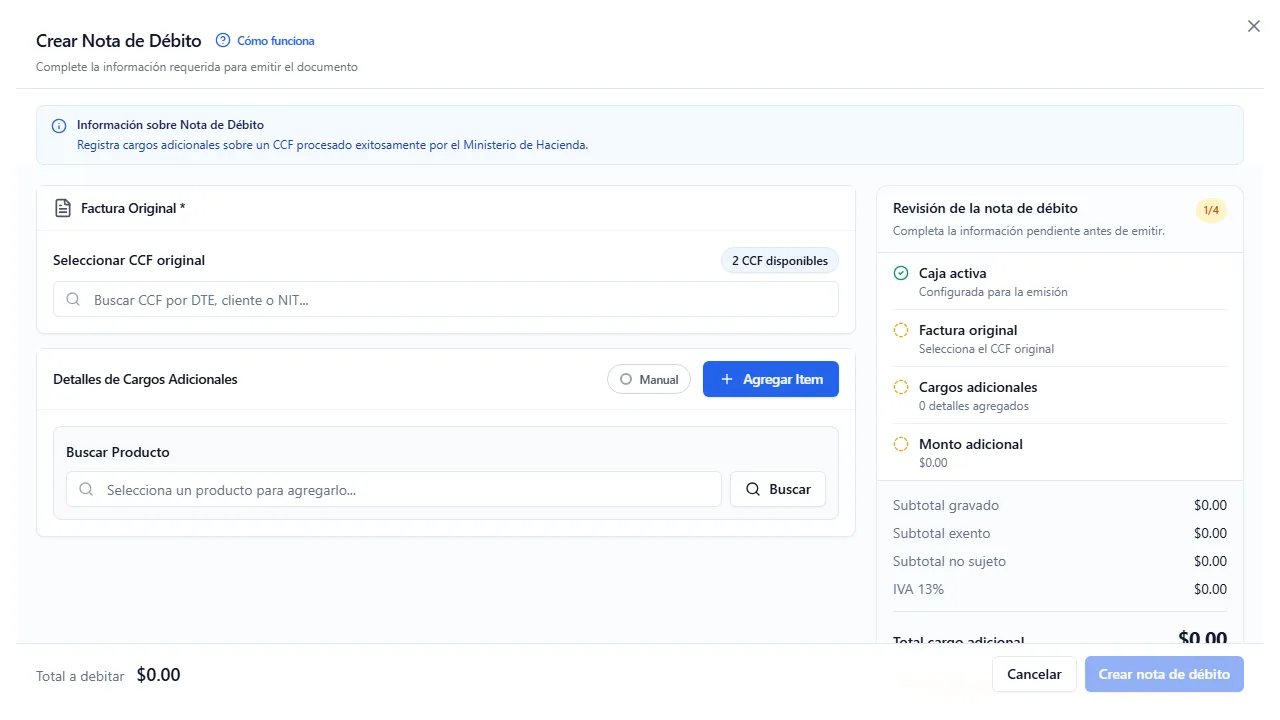
Task: Click the Revisión de la nota de débito heading
Action: coord(985,208)
